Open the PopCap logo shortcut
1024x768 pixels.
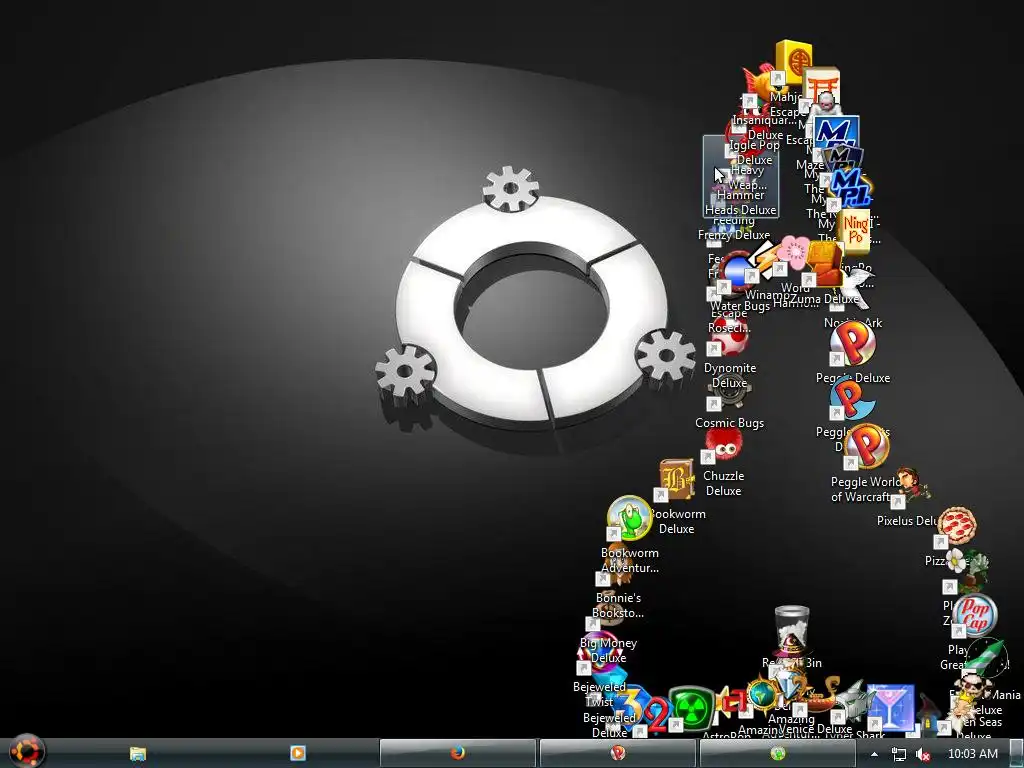974,615
